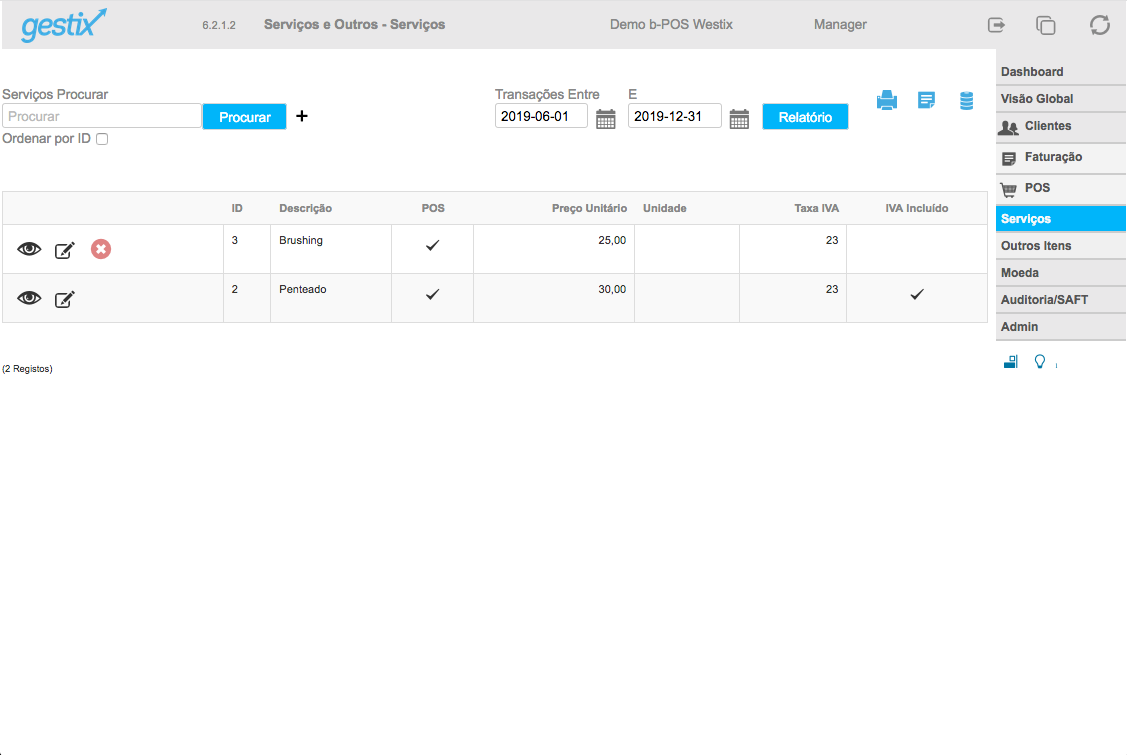Toggle the Ordenar por ID checkbox

pos(102,139)
